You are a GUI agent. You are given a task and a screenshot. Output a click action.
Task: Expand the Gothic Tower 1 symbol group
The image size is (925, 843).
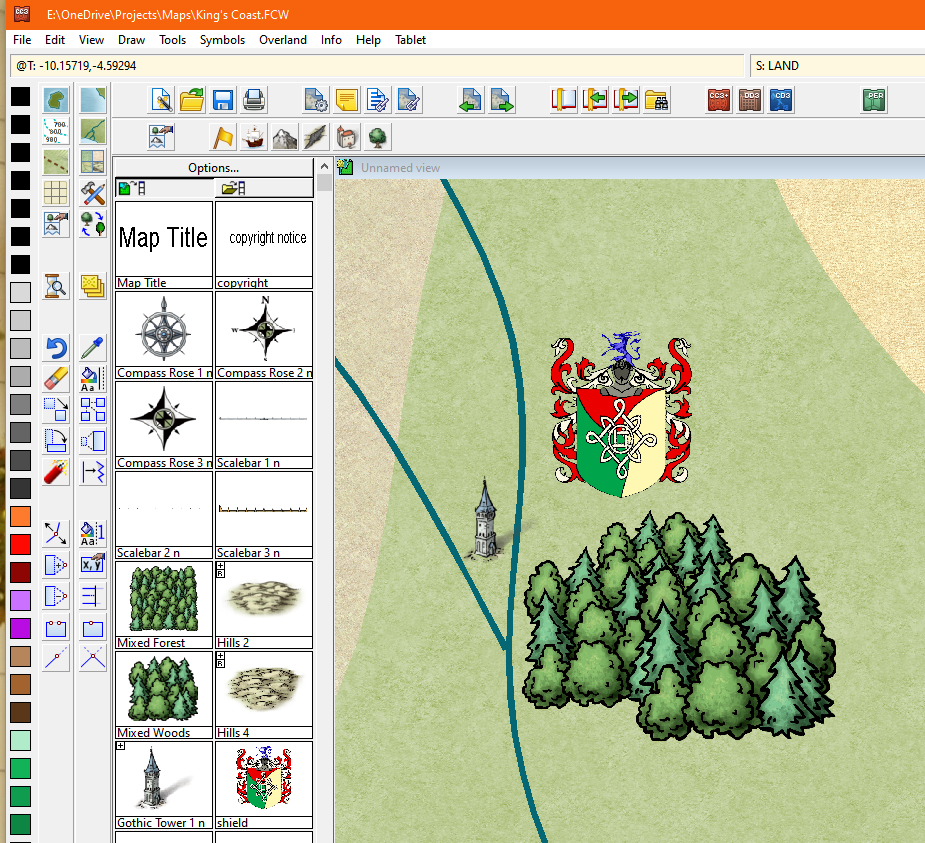click(121, 746)
